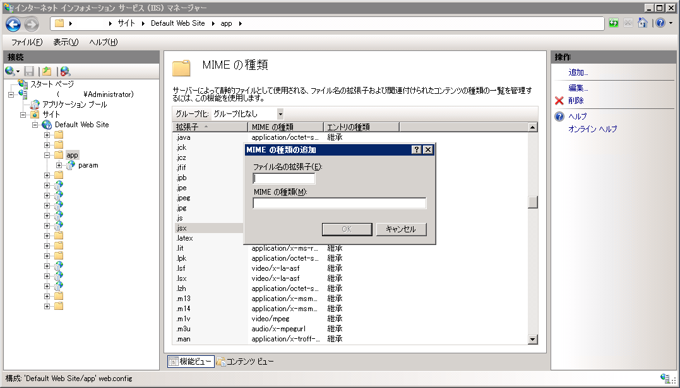Open the 表示(V) menu
This screenshot has width=680, height=388.
click(66, 42)
